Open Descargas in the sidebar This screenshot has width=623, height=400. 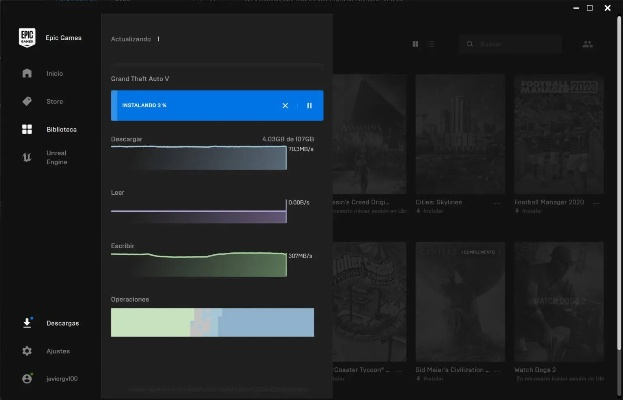[63, 323]
